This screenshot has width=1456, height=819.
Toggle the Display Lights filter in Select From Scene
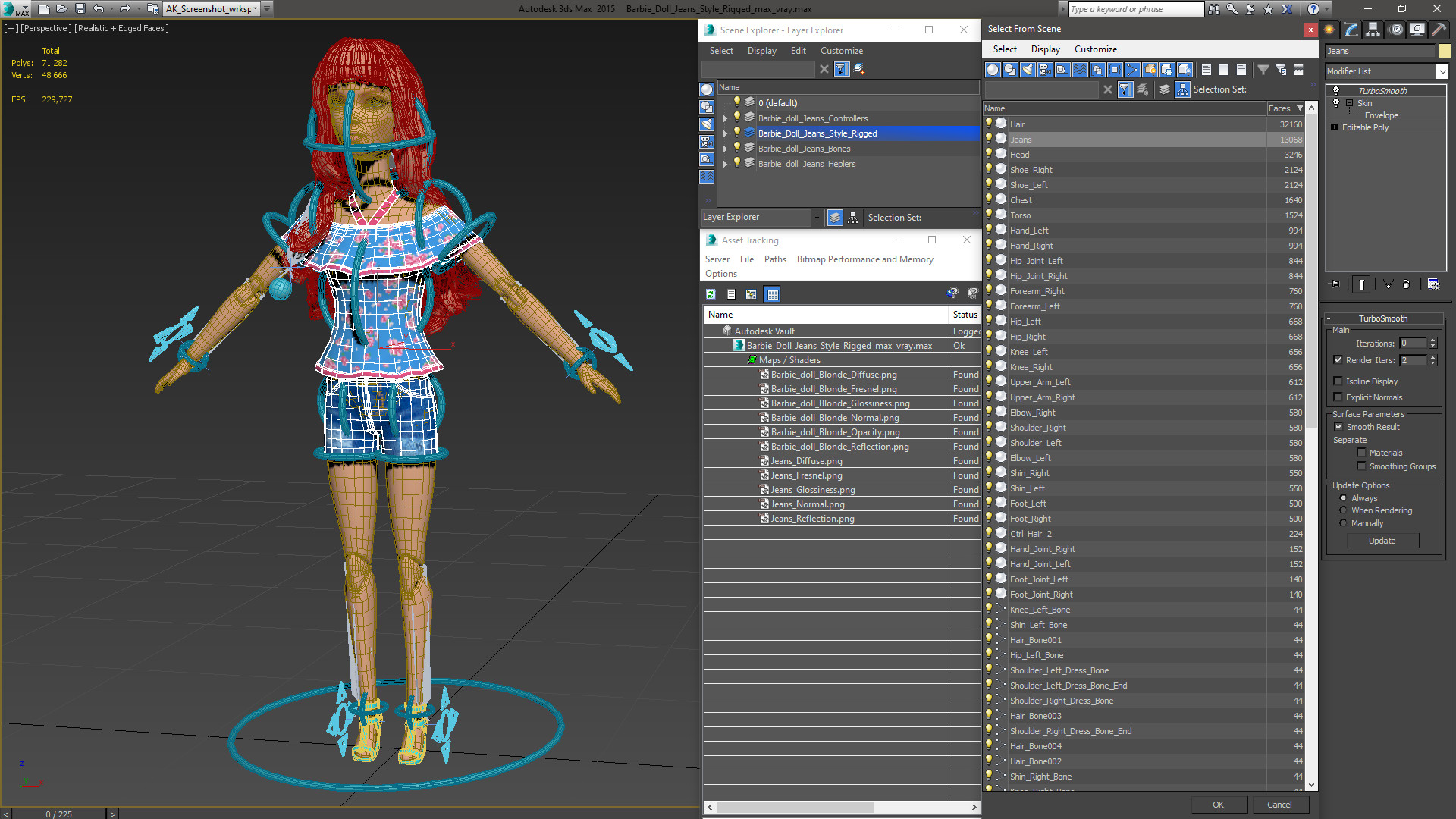(1028, 70)
